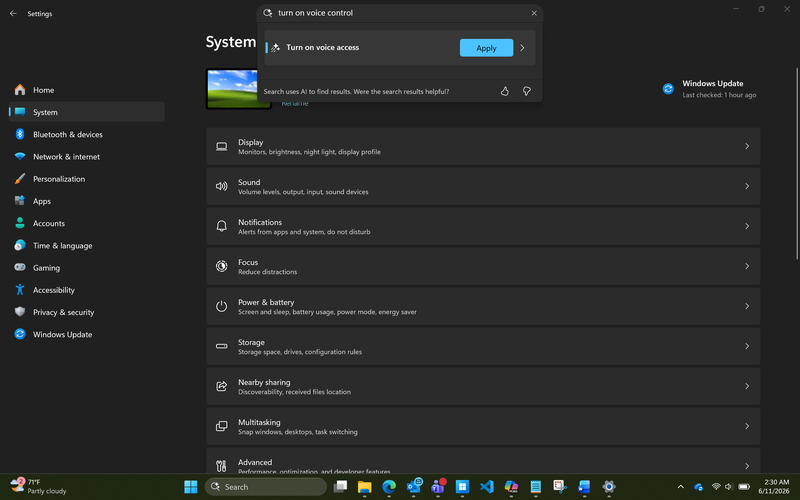Screen dimensions: 800x500
Task: Click the Time & language globe icon
Action: click(20, 245)
